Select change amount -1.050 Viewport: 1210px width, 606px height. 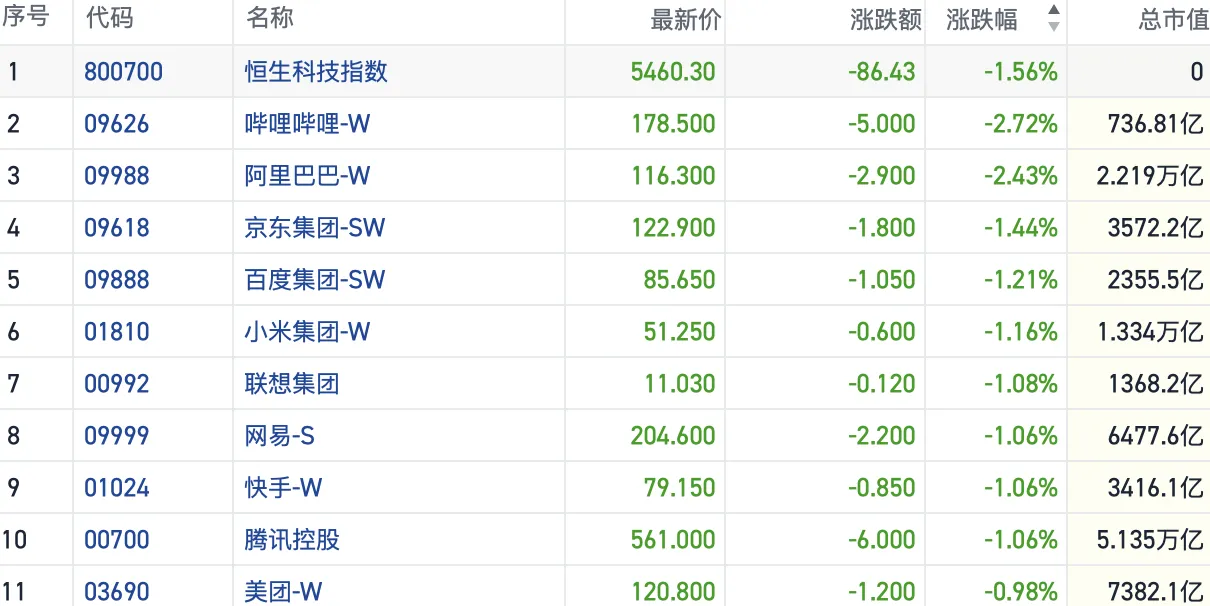click(881, 280)
